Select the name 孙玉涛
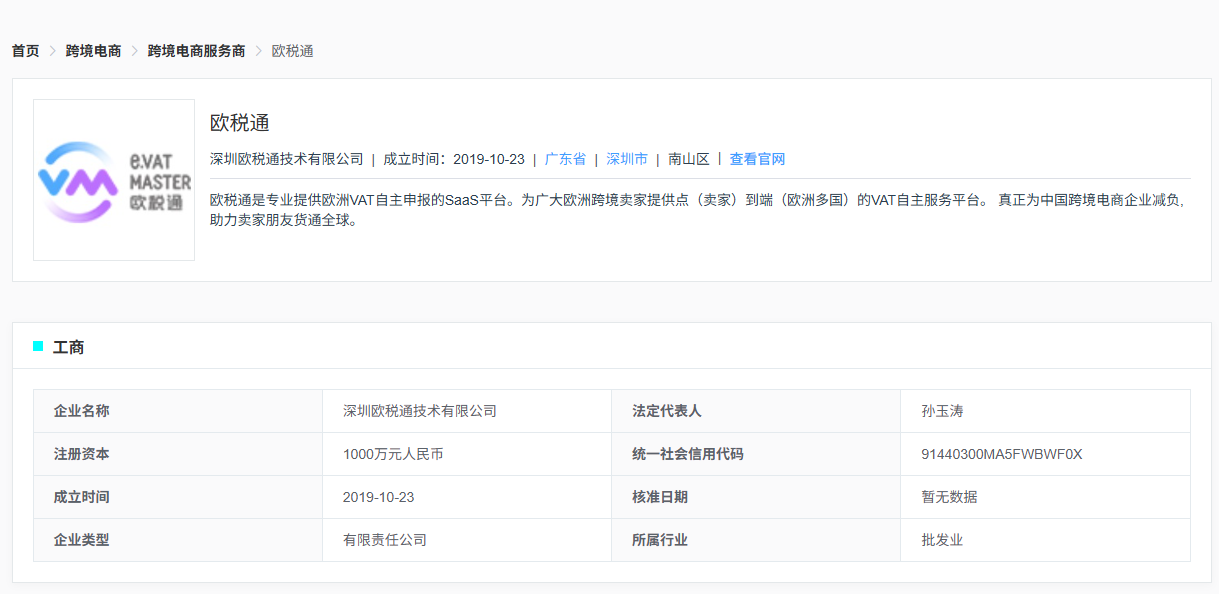 942,411
